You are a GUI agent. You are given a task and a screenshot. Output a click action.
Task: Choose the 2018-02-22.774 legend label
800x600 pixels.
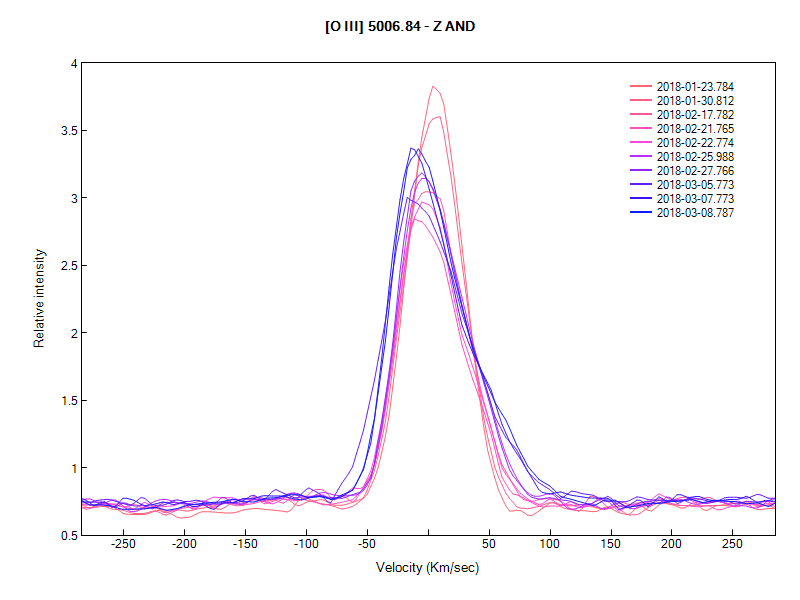(x=695, y=143)
